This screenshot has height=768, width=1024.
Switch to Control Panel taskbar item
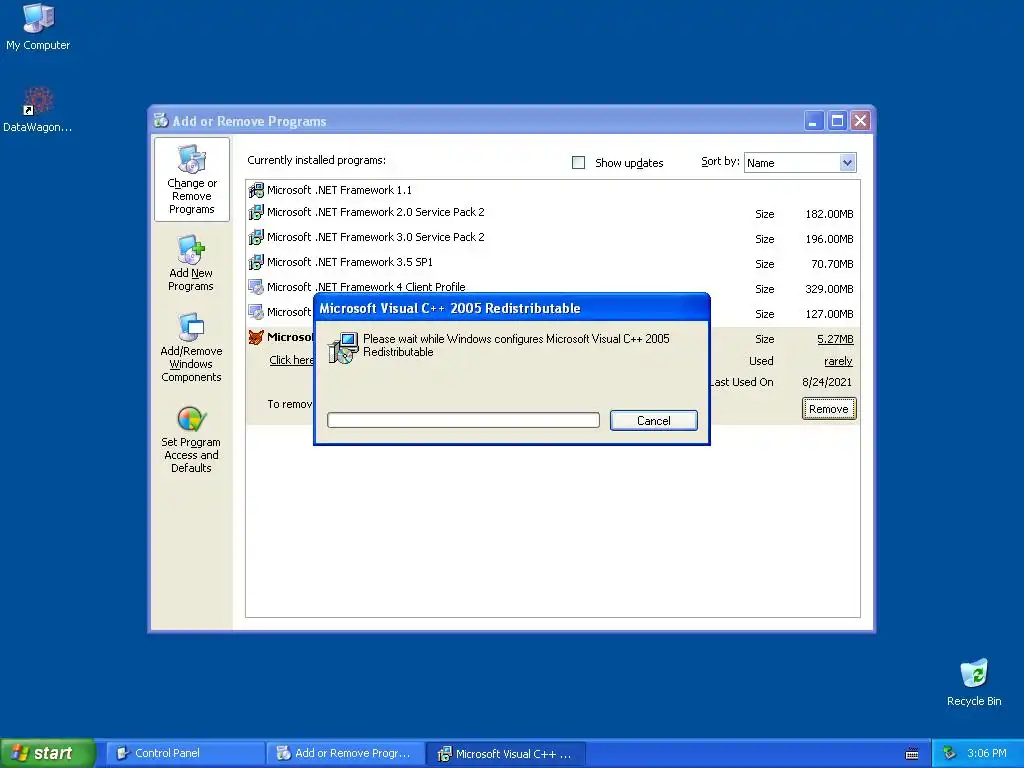tap(185, 753)
